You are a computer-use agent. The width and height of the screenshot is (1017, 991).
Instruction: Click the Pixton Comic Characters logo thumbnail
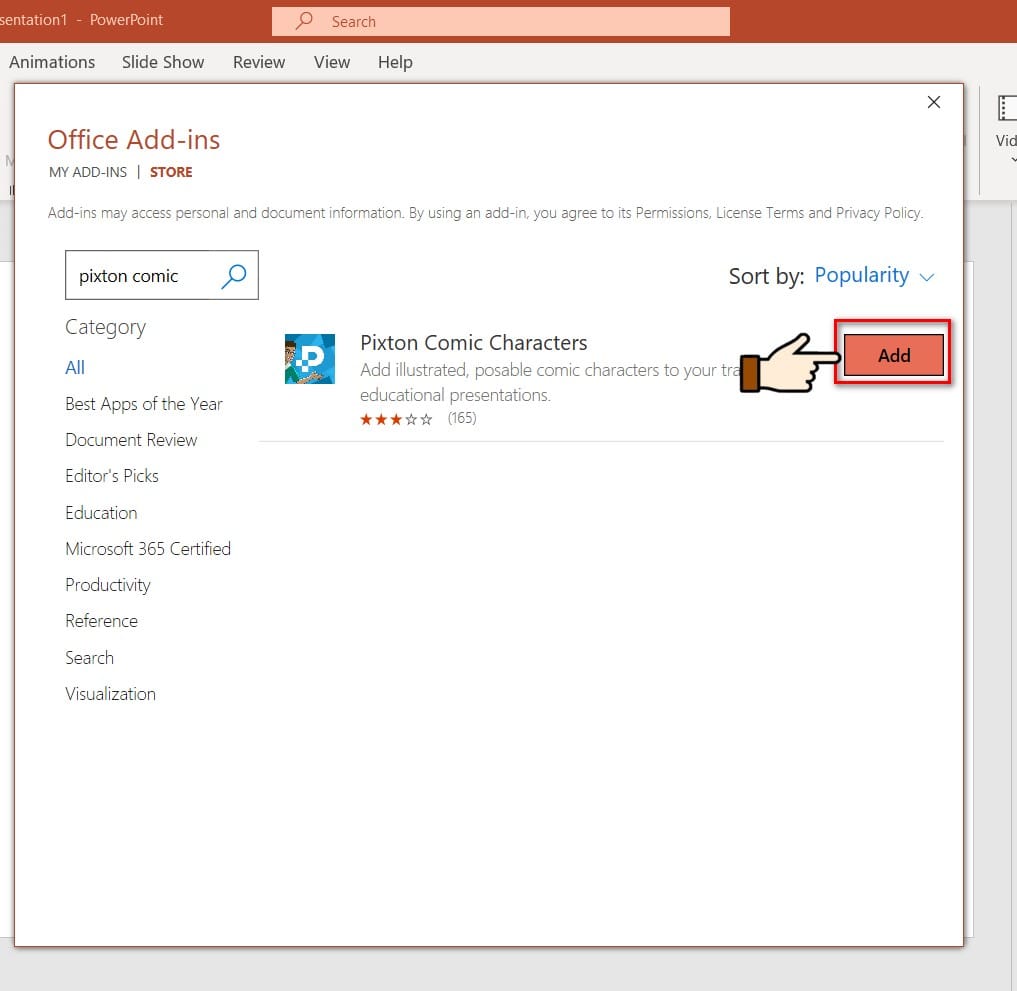point(310,359)
